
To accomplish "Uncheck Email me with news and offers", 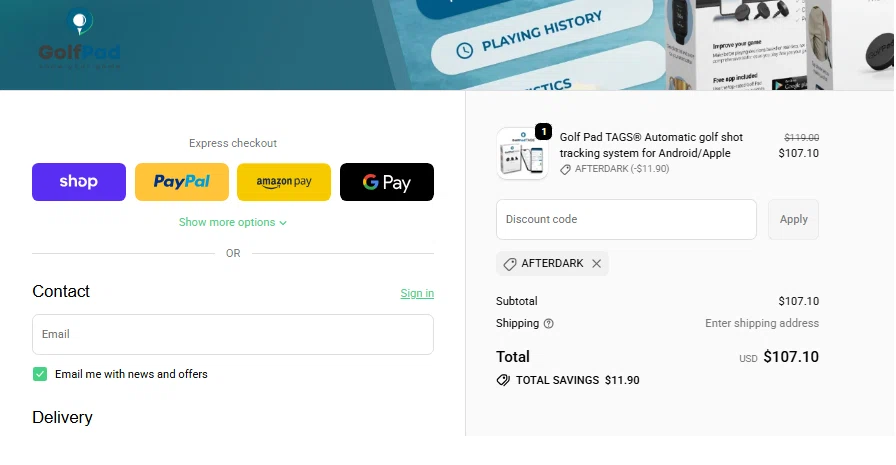I will (x=40, y=374).
